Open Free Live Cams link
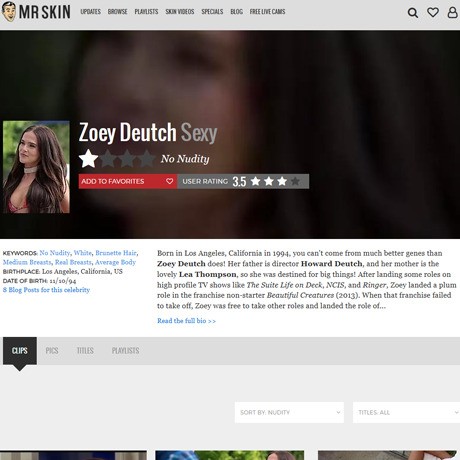Screen dimensions: 460x460 click(x=267, y=12)
